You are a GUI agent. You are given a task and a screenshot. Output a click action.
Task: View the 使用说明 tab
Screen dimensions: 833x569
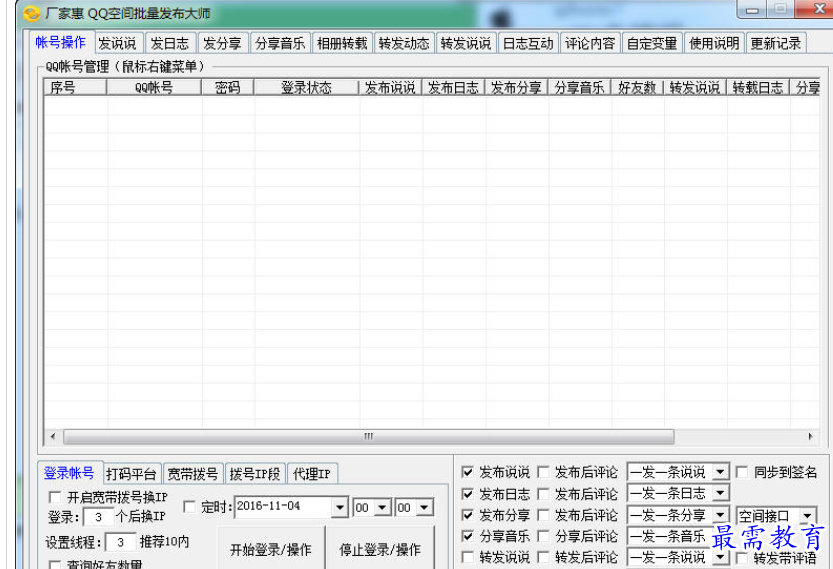coord(714,43)
